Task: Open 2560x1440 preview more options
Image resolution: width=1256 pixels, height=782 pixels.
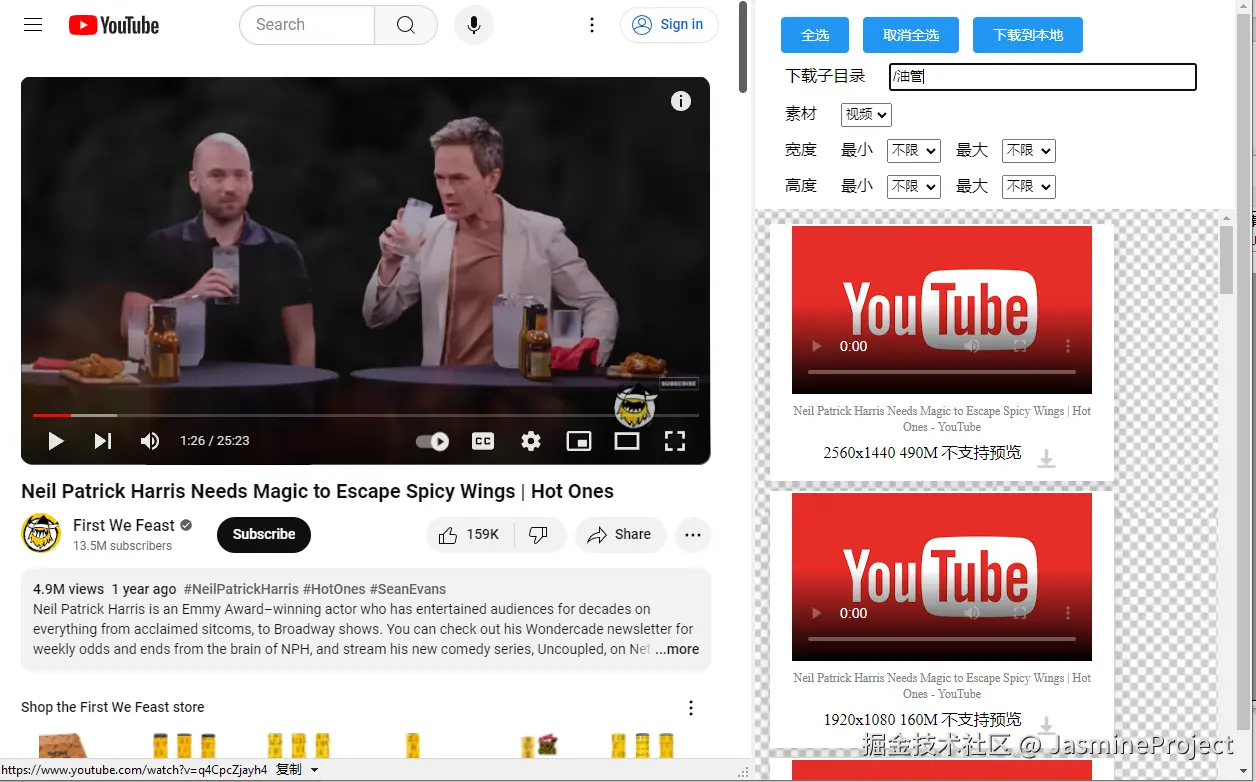Action: [x=1068, y=346]
